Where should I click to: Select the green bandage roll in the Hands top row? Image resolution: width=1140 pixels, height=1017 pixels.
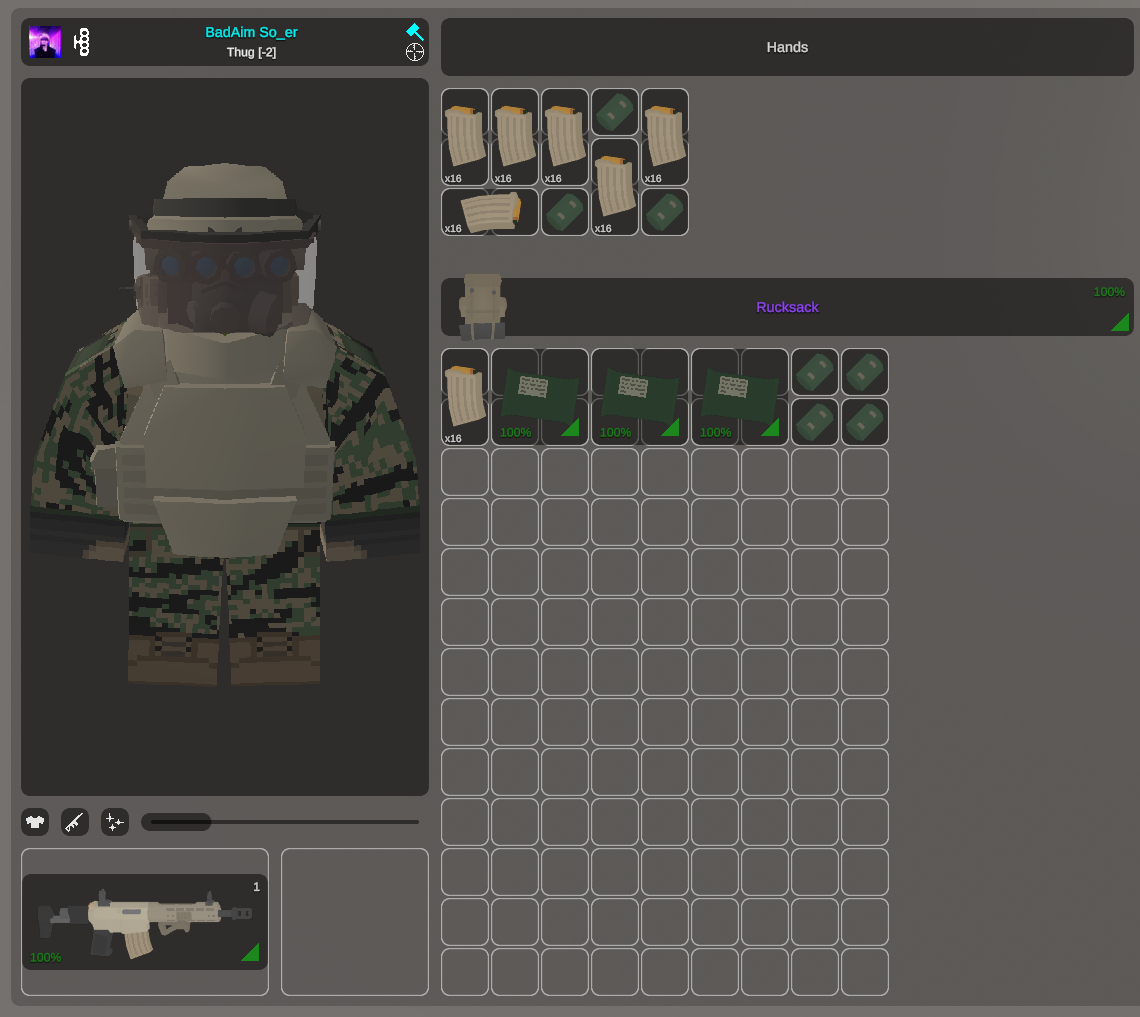pyautogui.click(x=615, y=112)
